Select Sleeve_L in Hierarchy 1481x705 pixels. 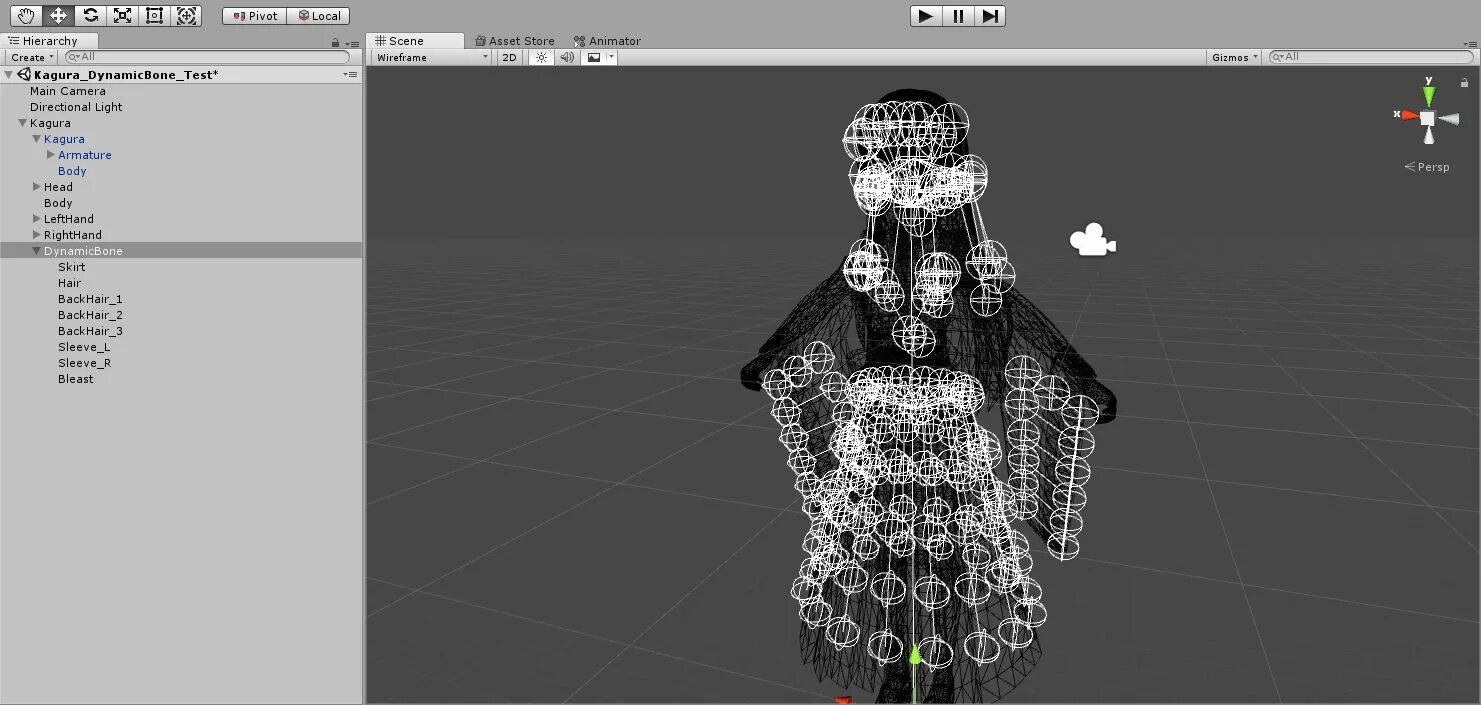84,347
